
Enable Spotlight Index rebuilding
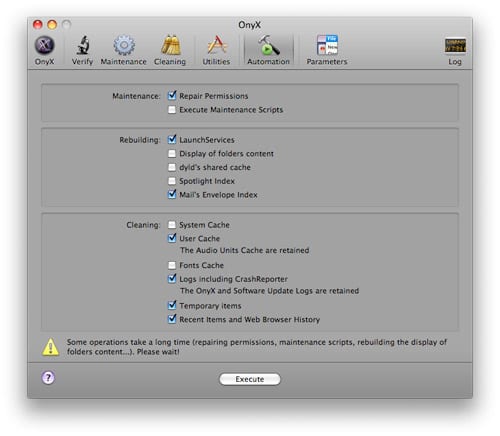point(172,181)
